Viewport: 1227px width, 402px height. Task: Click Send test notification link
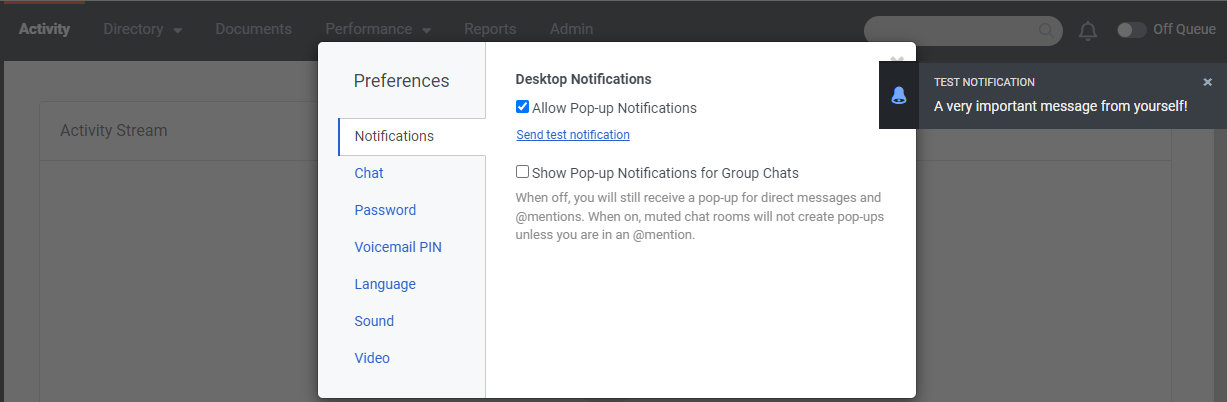click(x=573, y=135)
